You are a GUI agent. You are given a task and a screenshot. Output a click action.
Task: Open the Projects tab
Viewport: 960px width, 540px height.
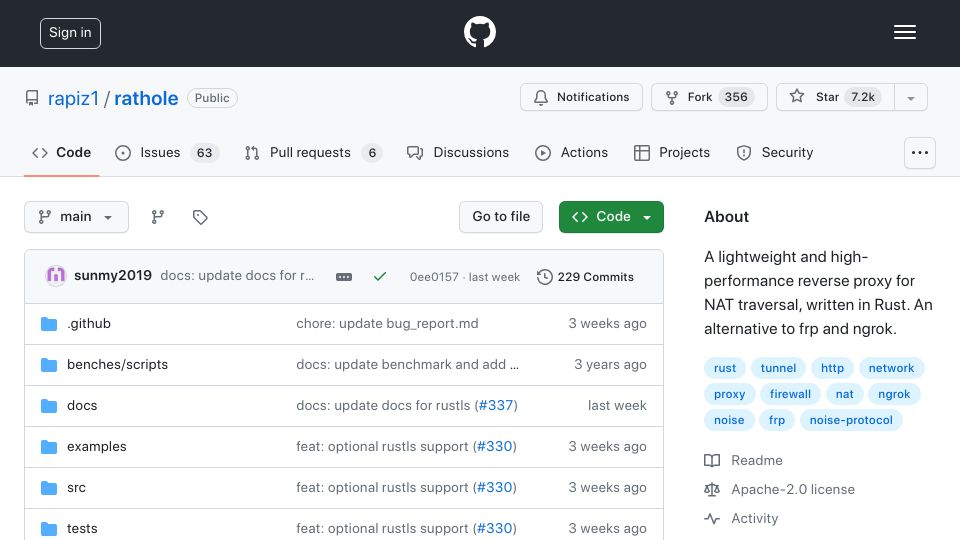coord(672,152)
